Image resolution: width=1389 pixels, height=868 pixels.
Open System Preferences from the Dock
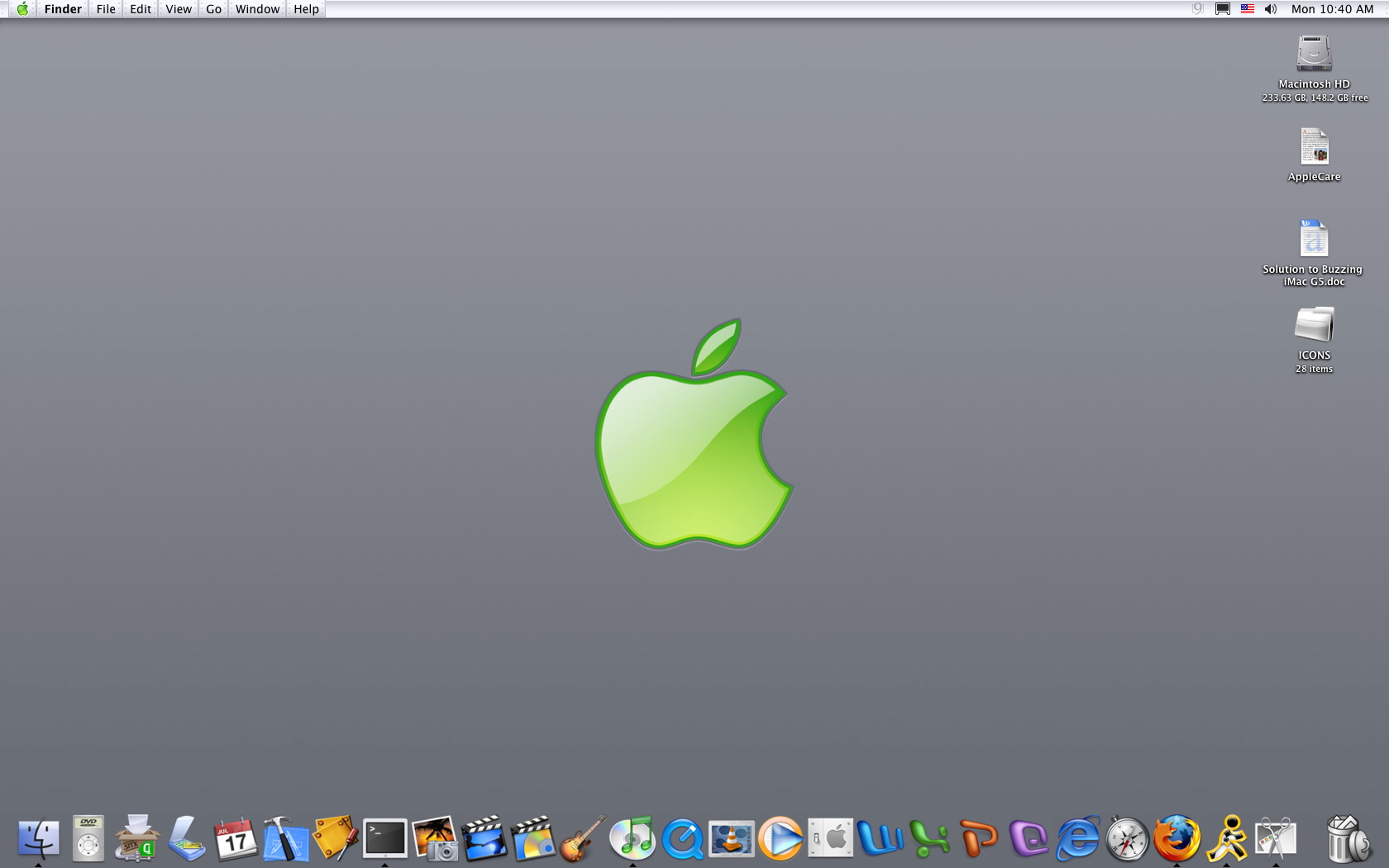pos(831,839)
